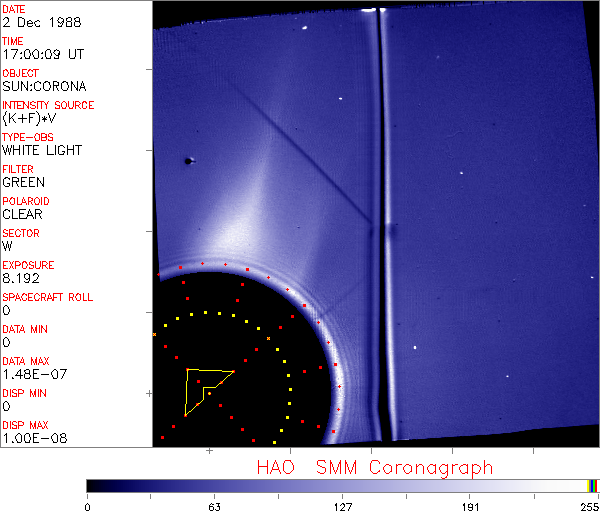
Task: Click the DATA MAX label
Action: [x=26, y=361]
